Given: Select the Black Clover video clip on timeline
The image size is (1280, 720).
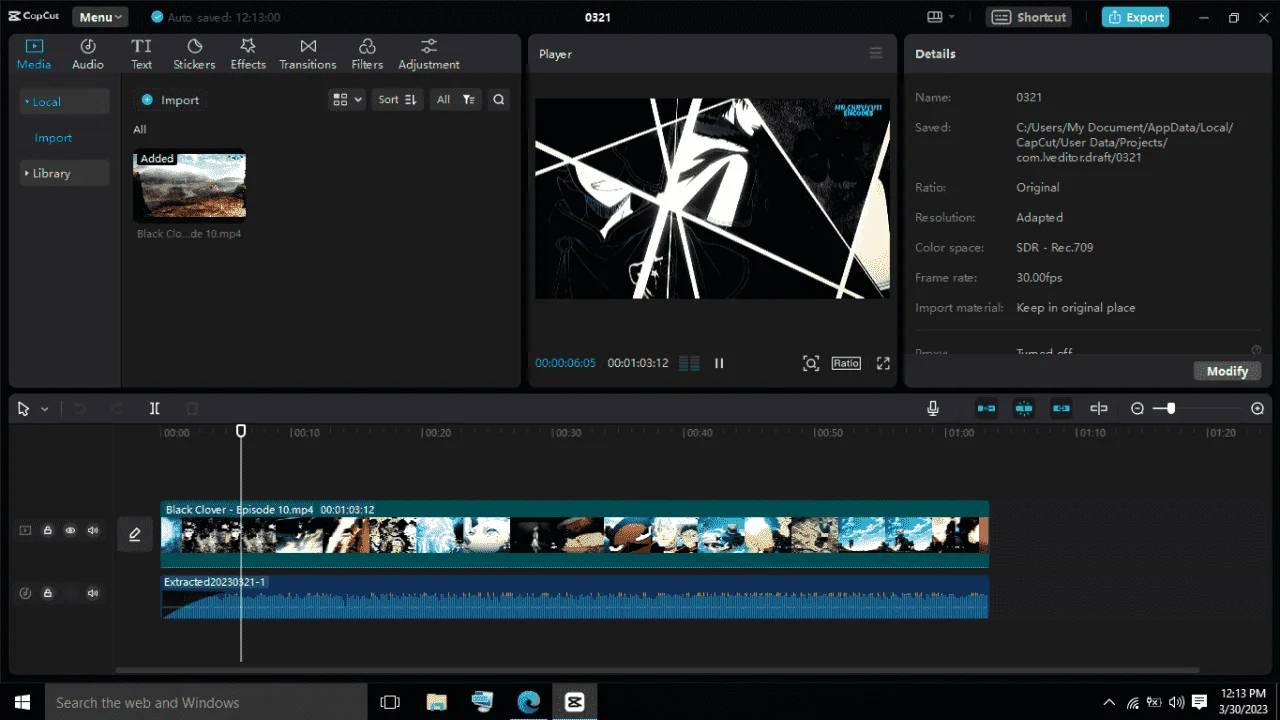Looking at the screenshot, I should (575, 534).
